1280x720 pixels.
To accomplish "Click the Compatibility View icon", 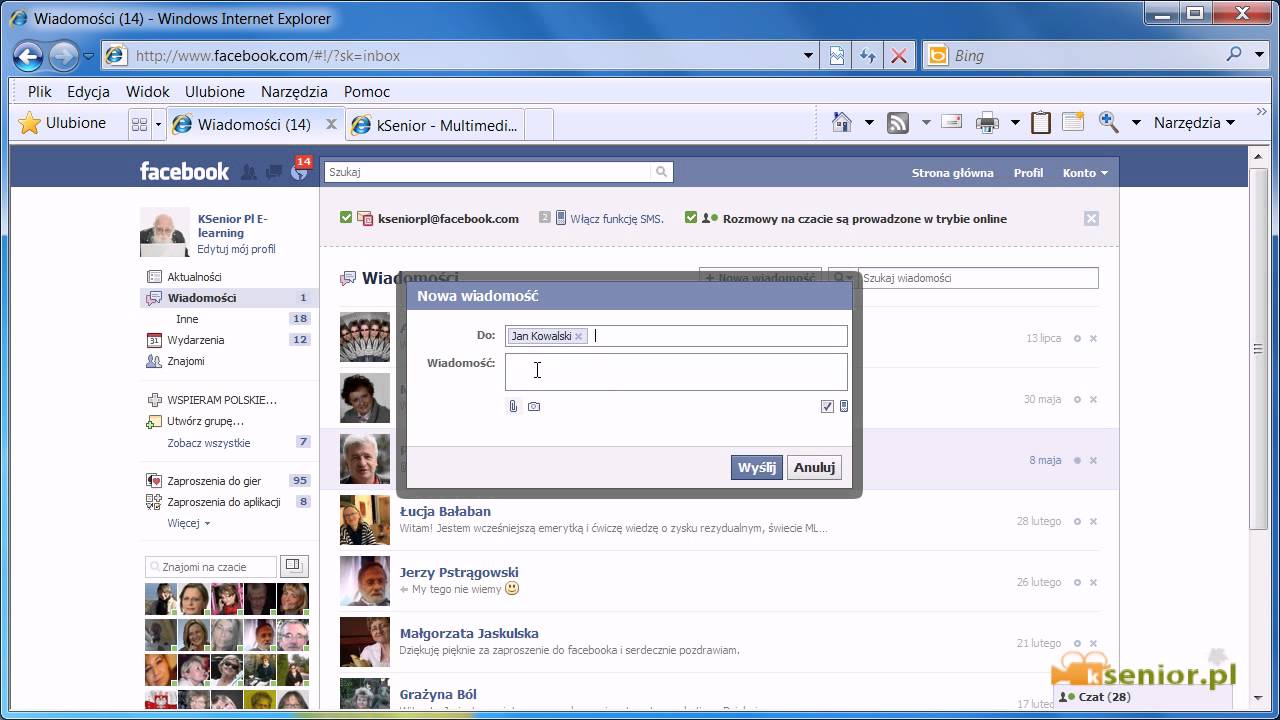I will point(838,56).
